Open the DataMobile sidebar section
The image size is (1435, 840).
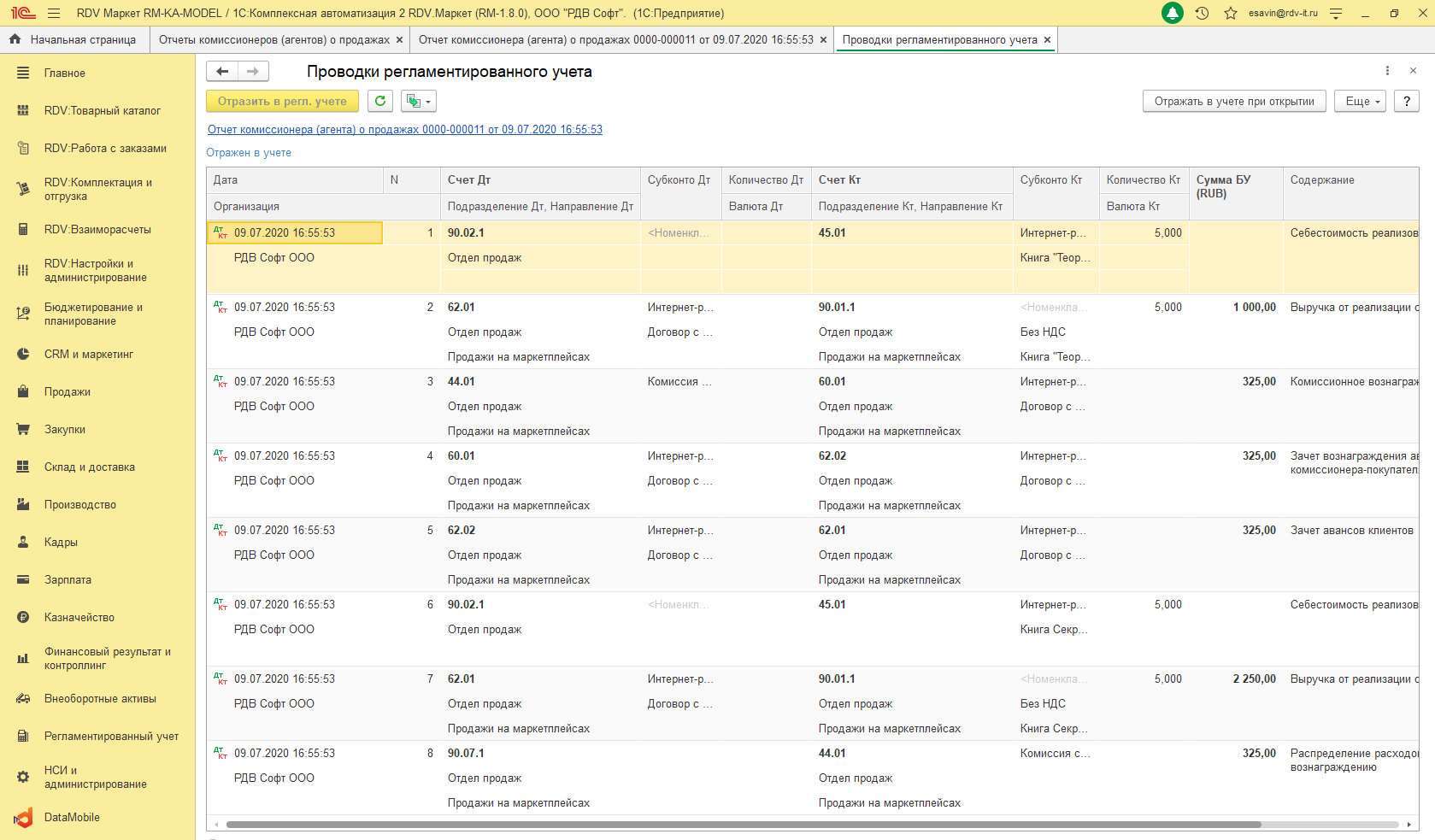tap(72, 817)
